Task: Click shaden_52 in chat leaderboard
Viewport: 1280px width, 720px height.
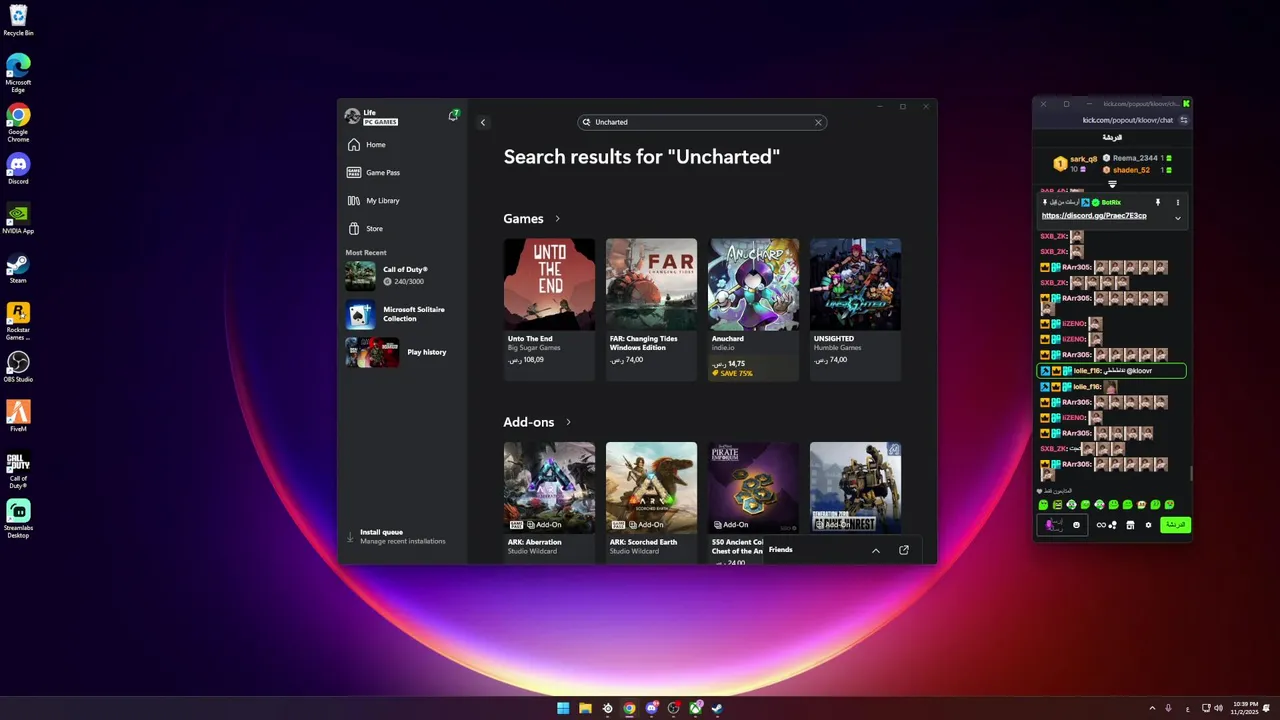Action: [1130, 170]
